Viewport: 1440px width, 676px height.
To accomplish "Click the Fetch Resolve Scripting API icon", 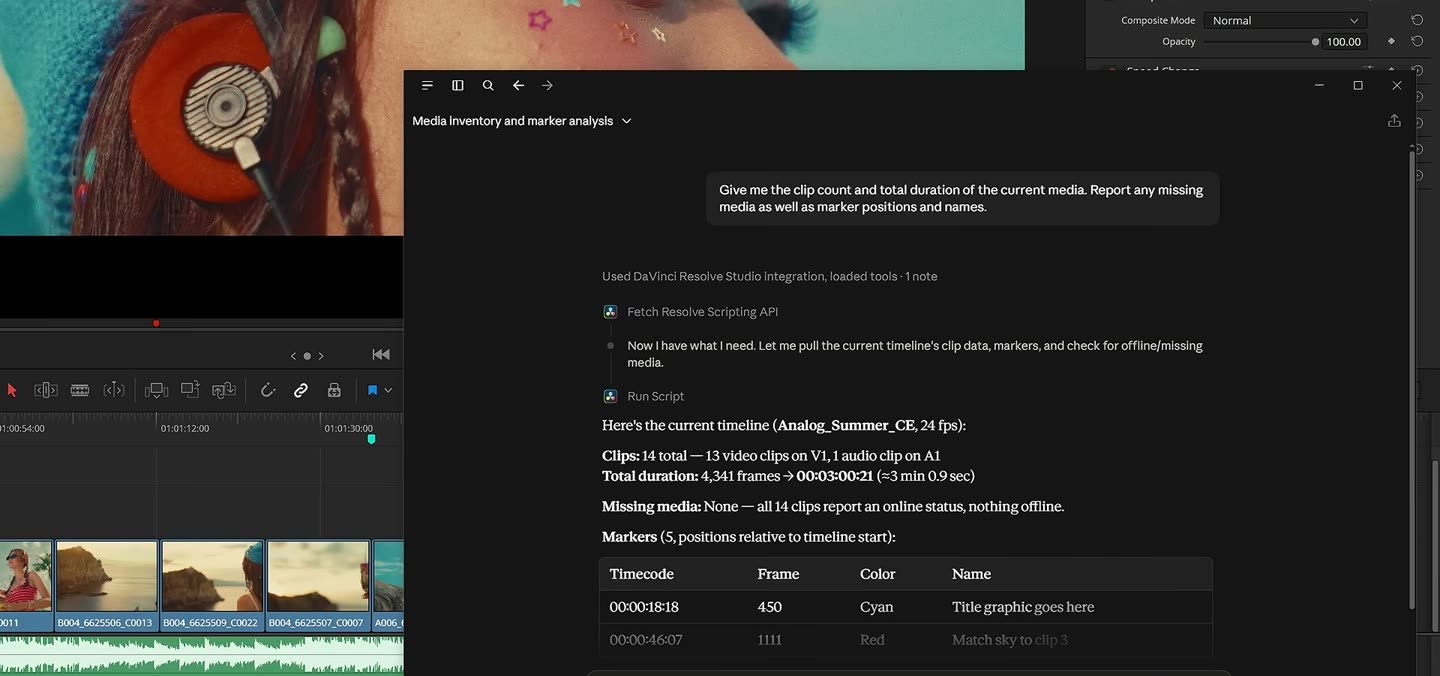I will point(610,312).
